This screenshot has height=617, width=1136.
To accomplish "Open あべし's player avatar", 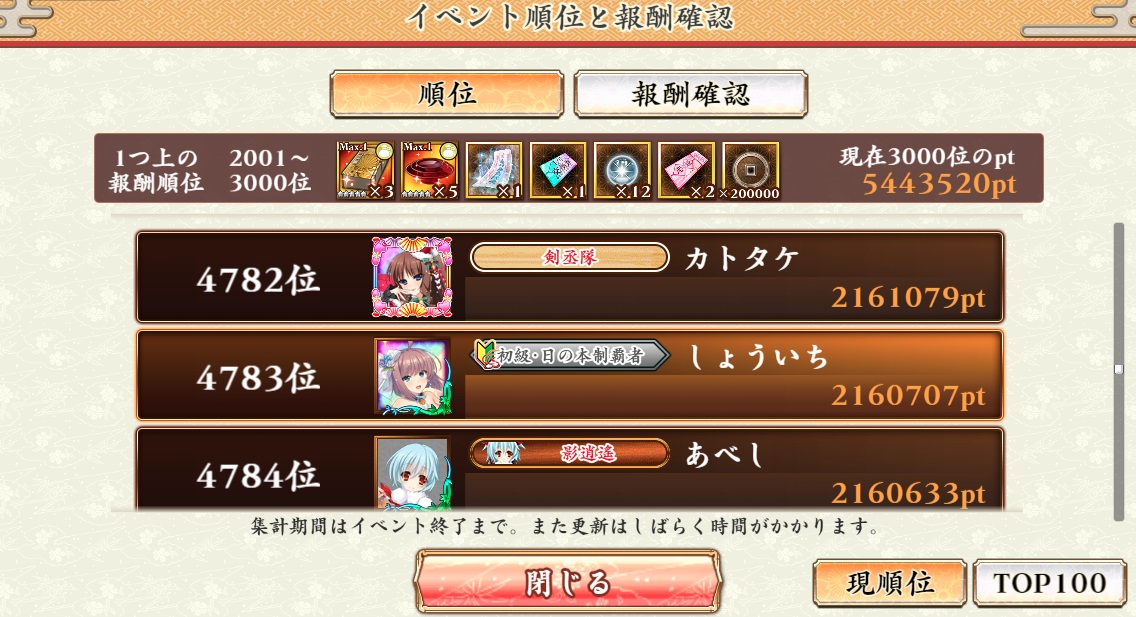I will click(413, 471).
